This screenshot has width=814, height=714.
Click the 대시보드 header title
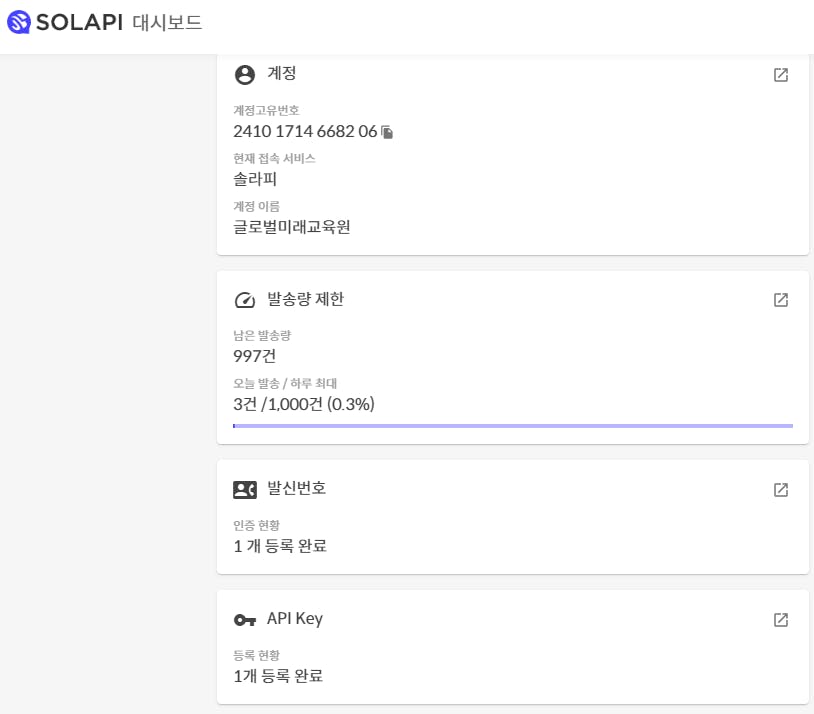click(167, 22)
